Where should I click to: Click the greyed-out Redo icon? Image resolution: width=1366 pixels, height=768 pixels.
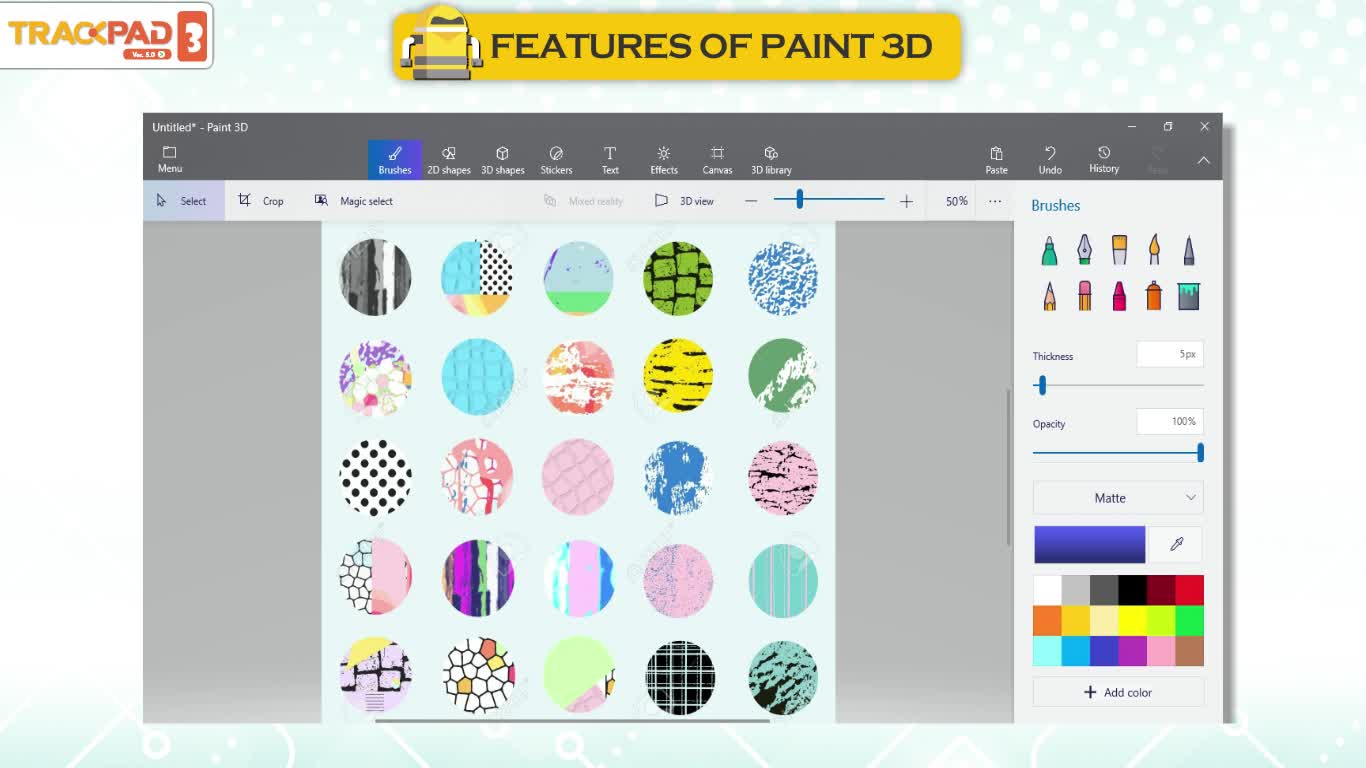(1158, 160)
